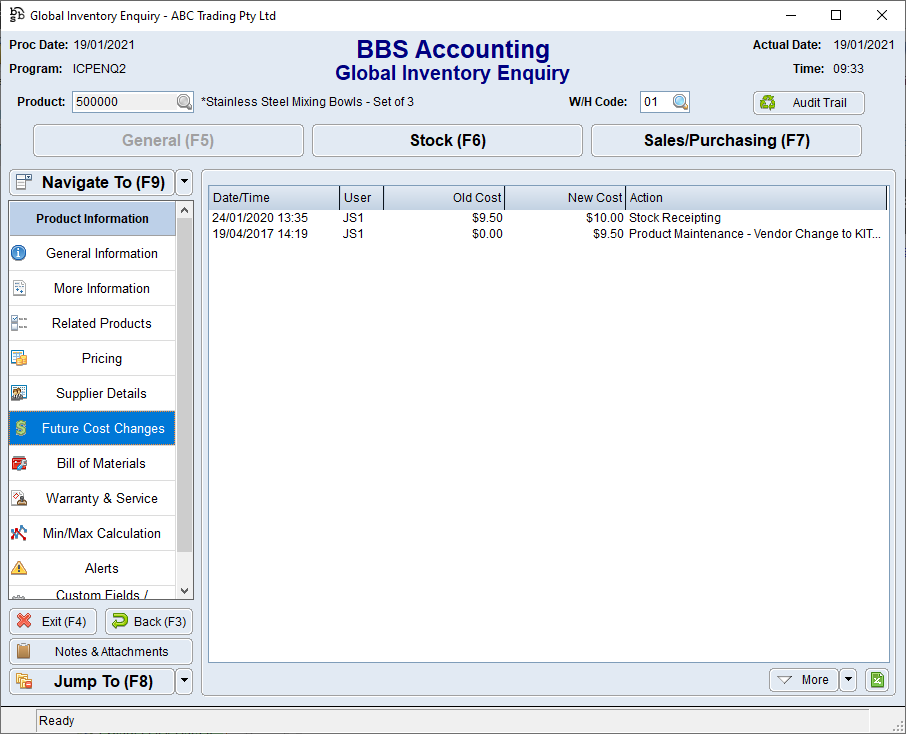Export the grid using the Excel icon
This screenshot has width=906, height=734.
[877, 680]
